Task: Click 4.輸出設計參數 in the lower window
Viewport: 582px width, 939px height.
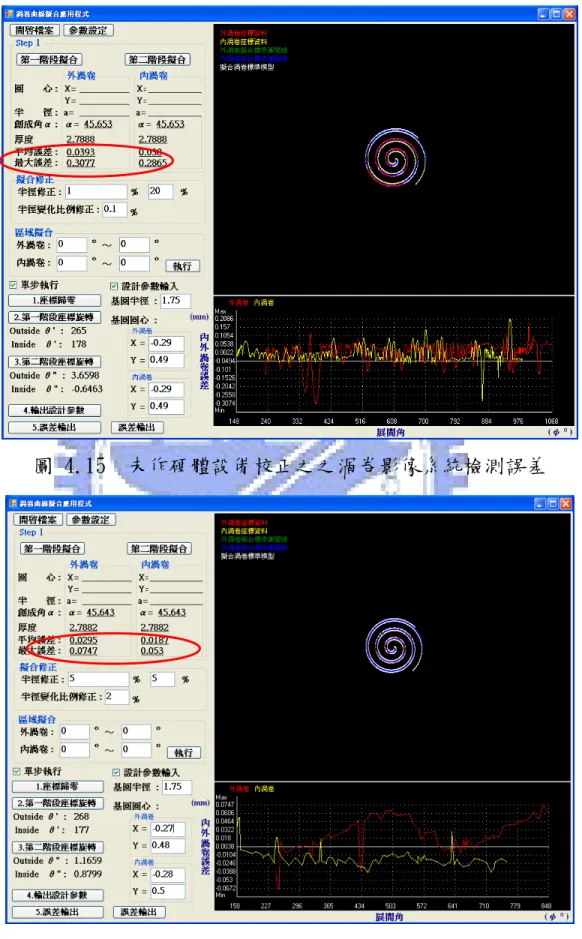Action: (57, 895)
